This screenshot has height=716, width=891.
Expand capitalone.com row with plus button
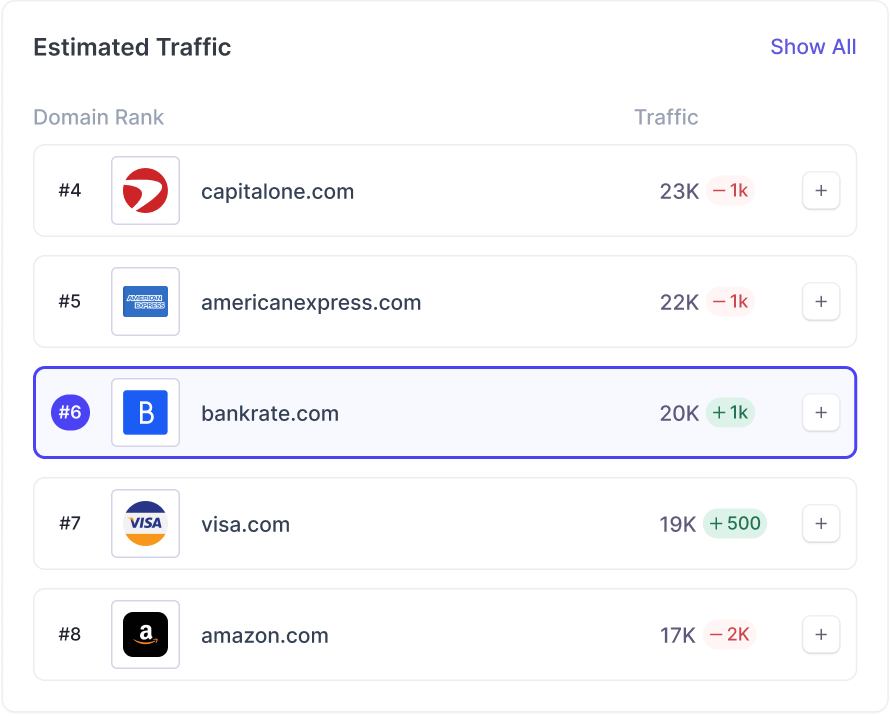click(821, 191)
